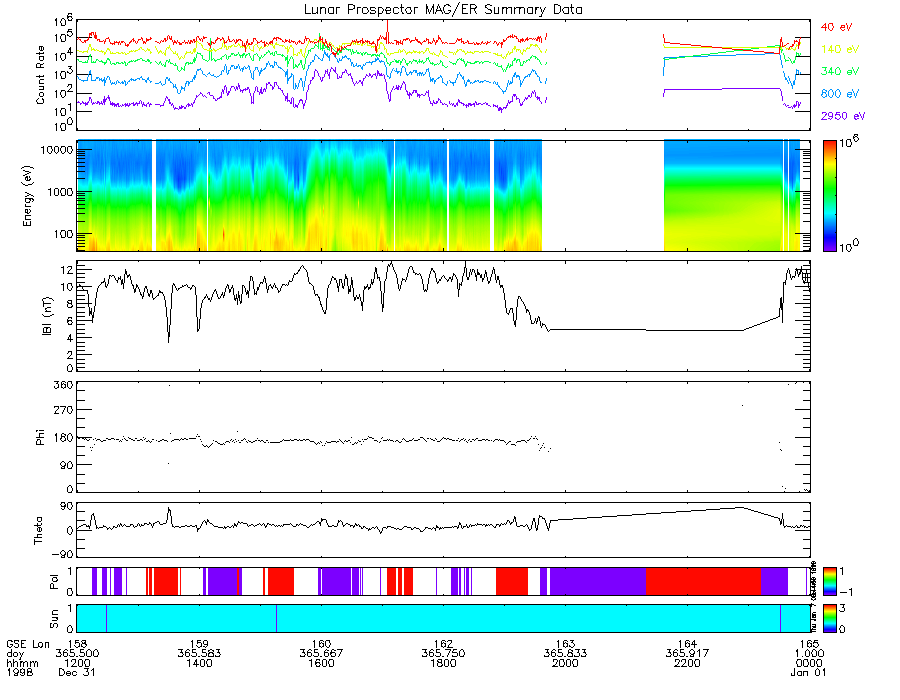Click the cyan Sun indicator strip
This screenshot has width=900, height=700.
(x=443, y=619)
